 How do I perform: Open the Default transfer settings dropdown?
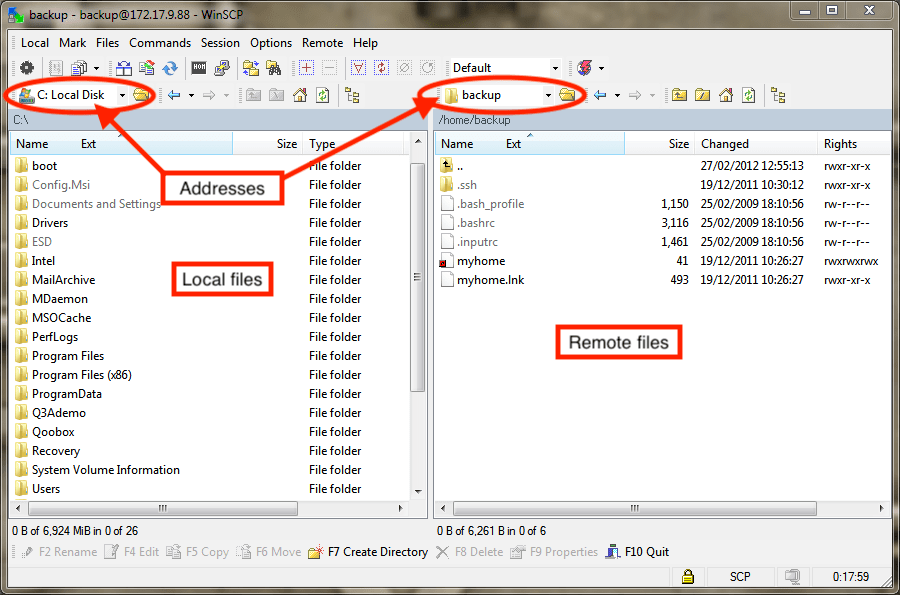pos(556,67)
